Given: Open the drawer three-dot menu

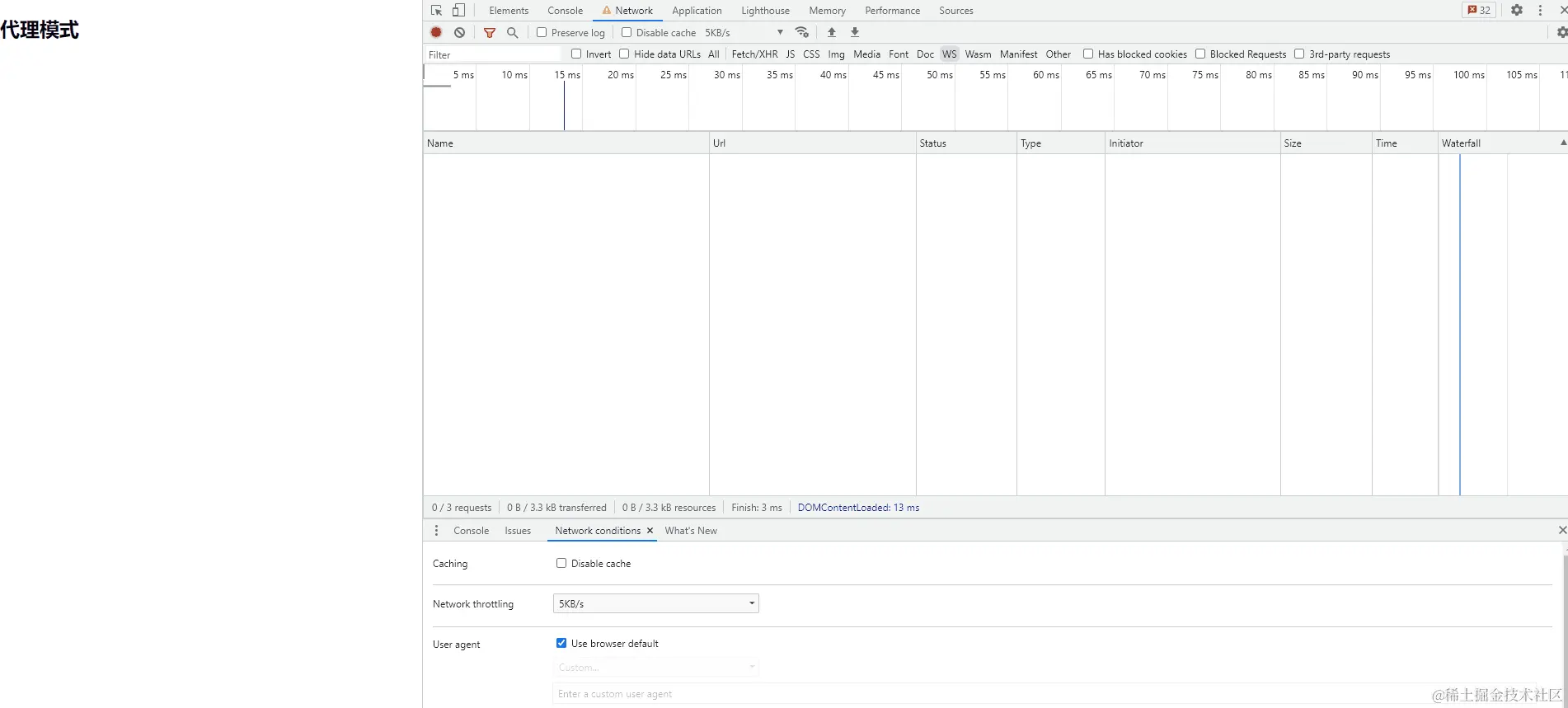Looking at the screenshot, I should tap(436, 531).
